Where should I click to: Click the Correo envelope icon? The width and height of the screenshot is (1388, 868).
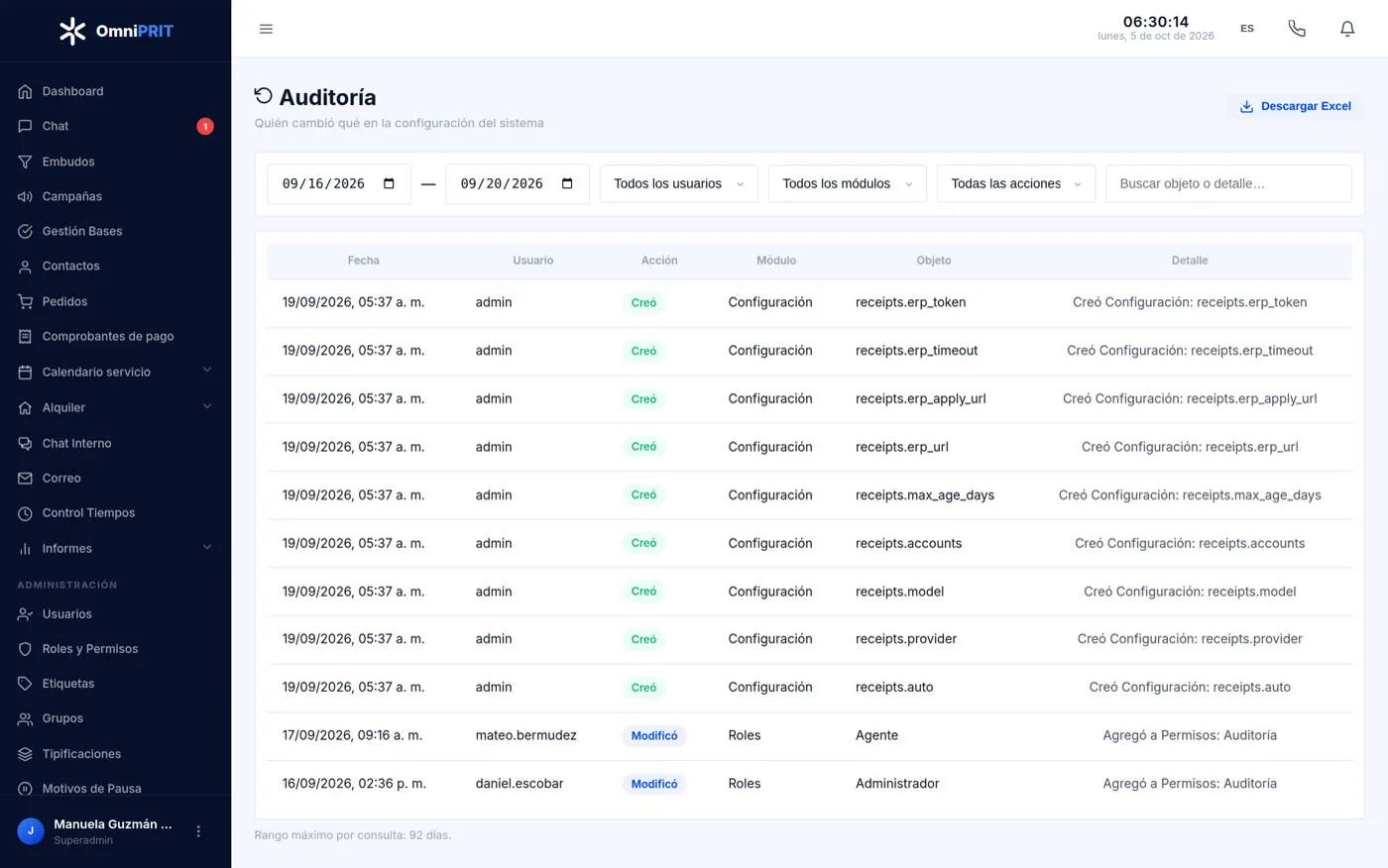coord(26,479)
